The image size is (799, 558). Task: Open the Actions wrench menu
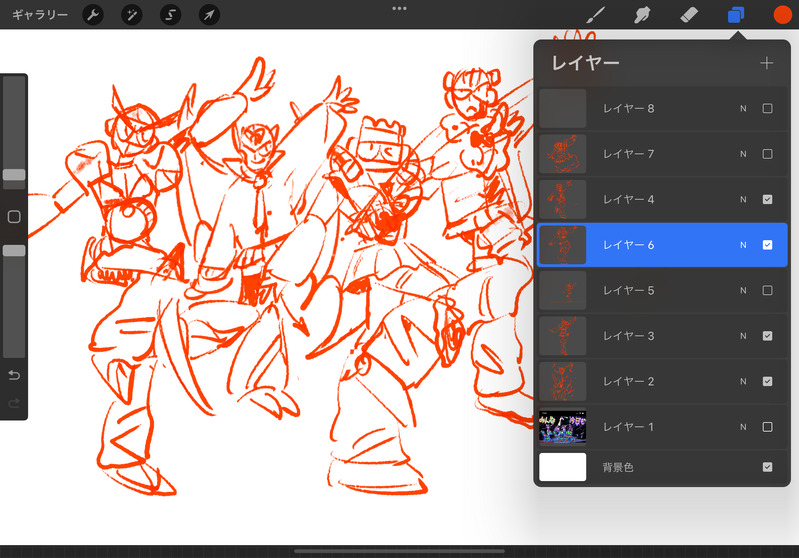click(93, 15)
